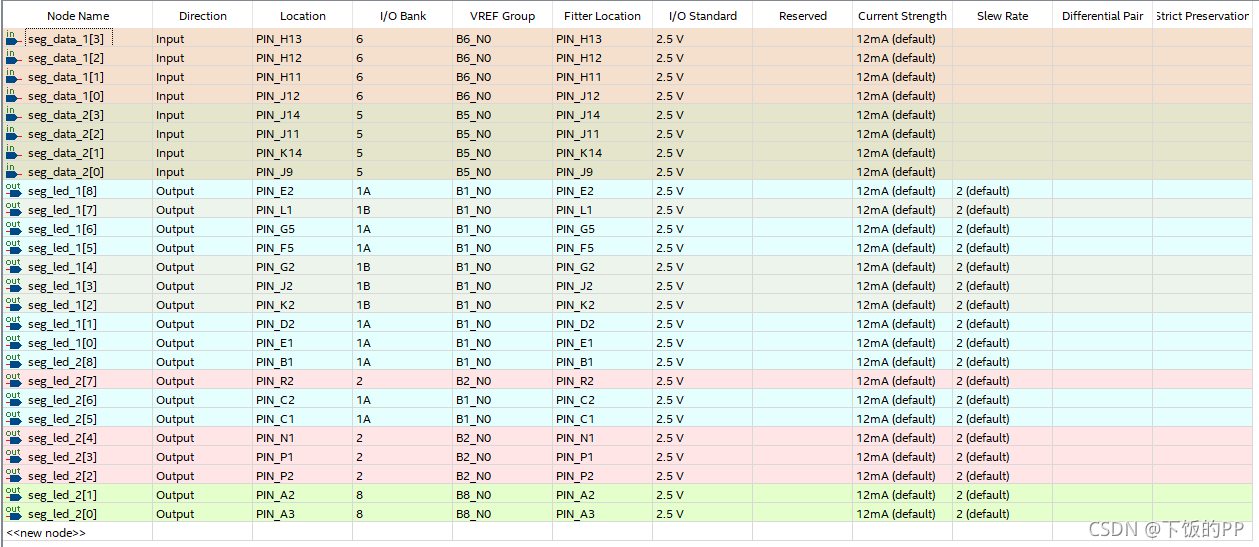Viewport: 1259px width, 547px height.
Task: Select location cell PIN_J12 for seg_data_1[0]
Action: (x=302, y=95)
